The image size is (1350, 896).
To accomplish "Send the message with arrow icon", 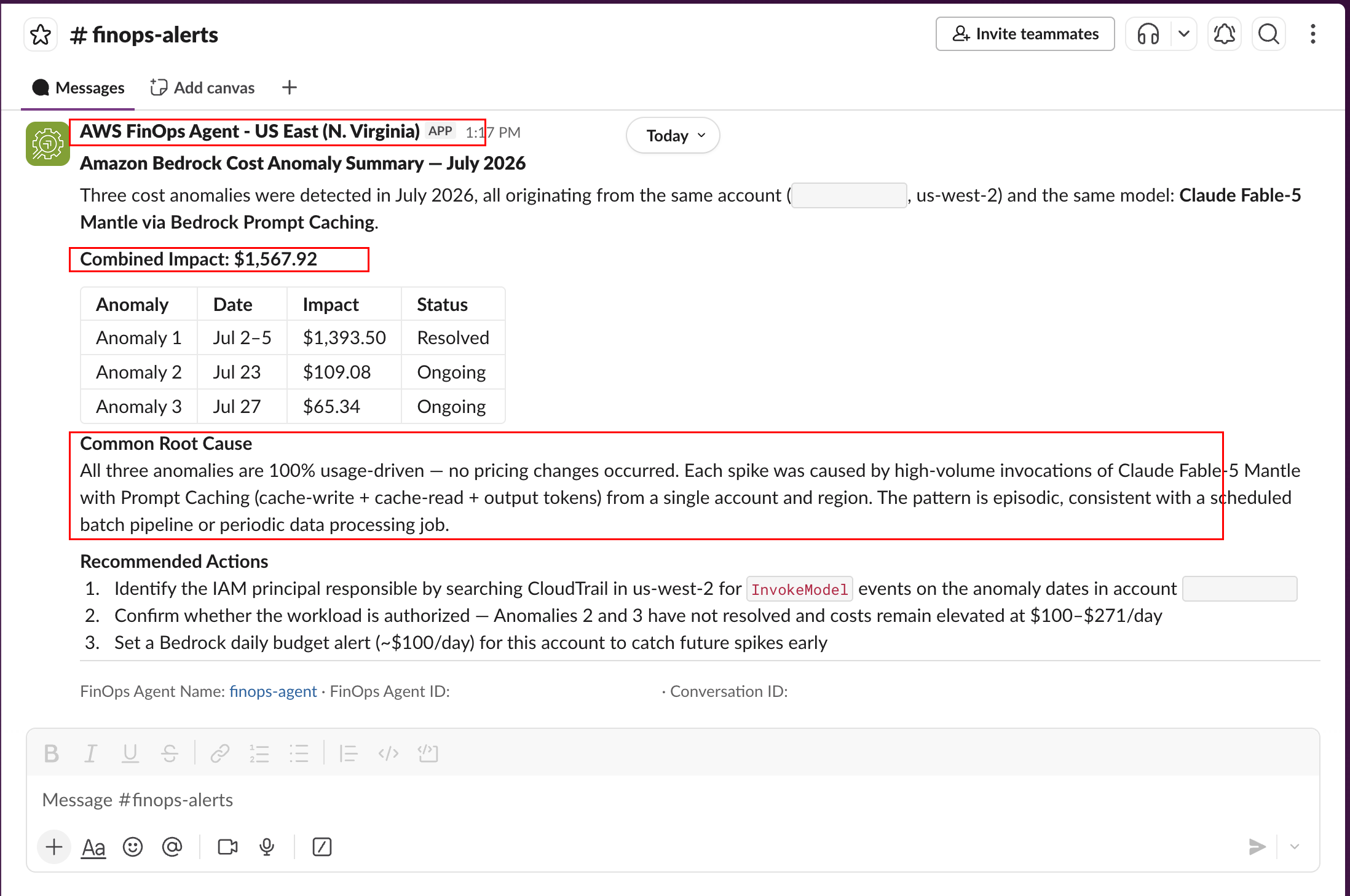I will [x=1257, y=847].
